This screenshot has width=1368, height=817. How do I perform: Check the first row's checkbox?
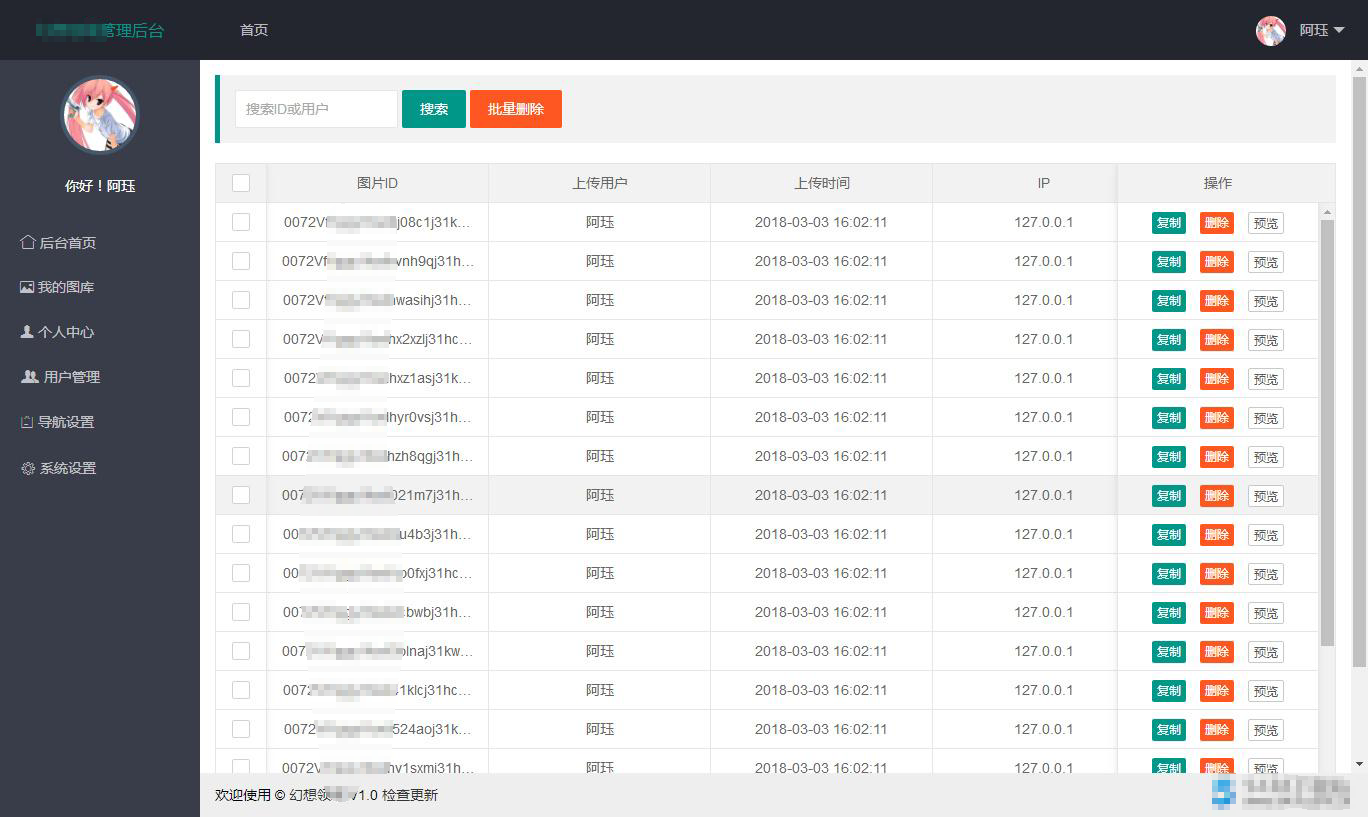pyautogui.click(x=241, y=222)
